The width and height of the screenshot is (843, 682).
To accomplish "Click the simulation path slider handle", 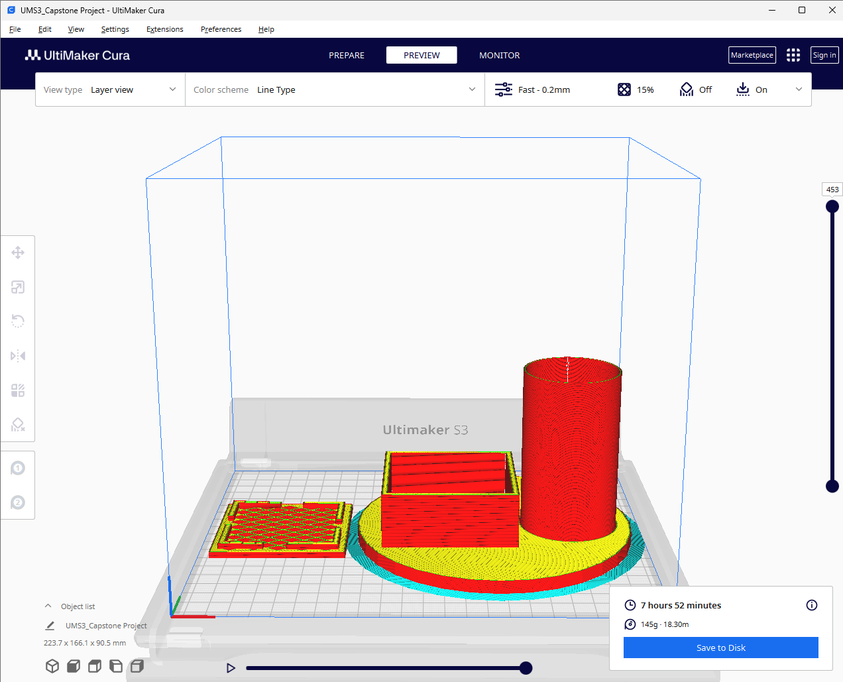I will pyautogui.click(x=526, y=668).
